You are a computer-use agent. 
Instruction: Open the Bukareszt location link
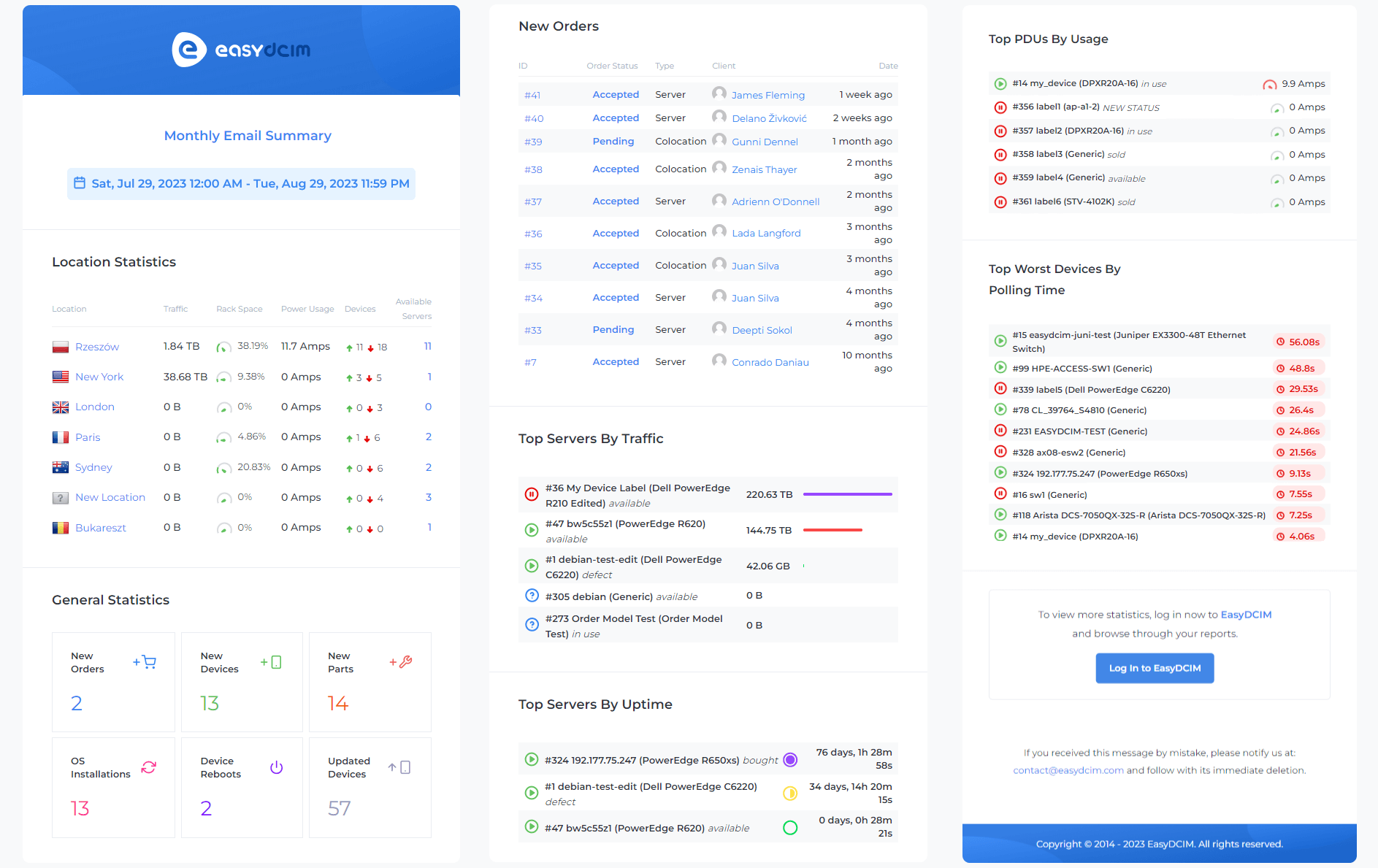[101, 528]
